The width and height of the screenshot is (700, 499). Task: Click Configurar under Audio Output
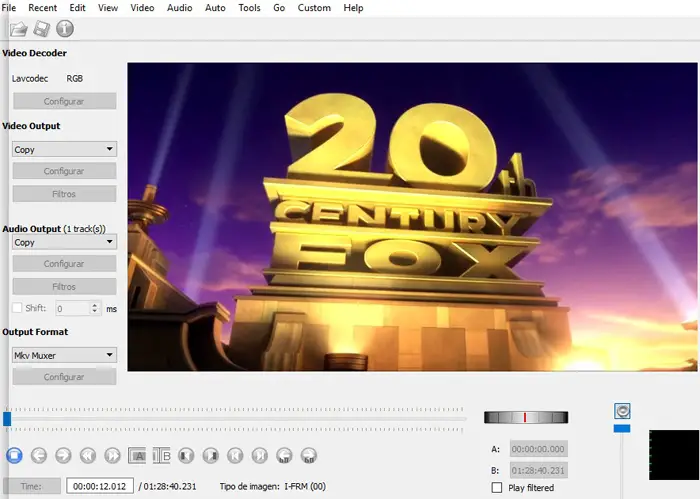click(64, 263)
